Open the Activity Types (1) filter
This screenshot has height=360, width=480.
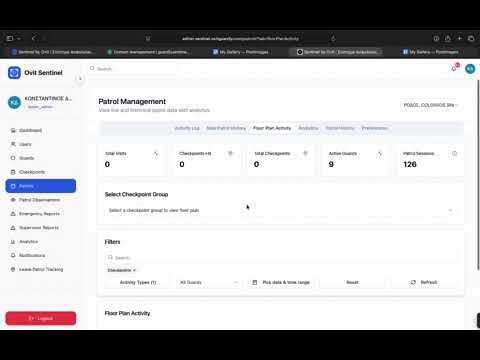pyautogui.click(x=138, y=282)
